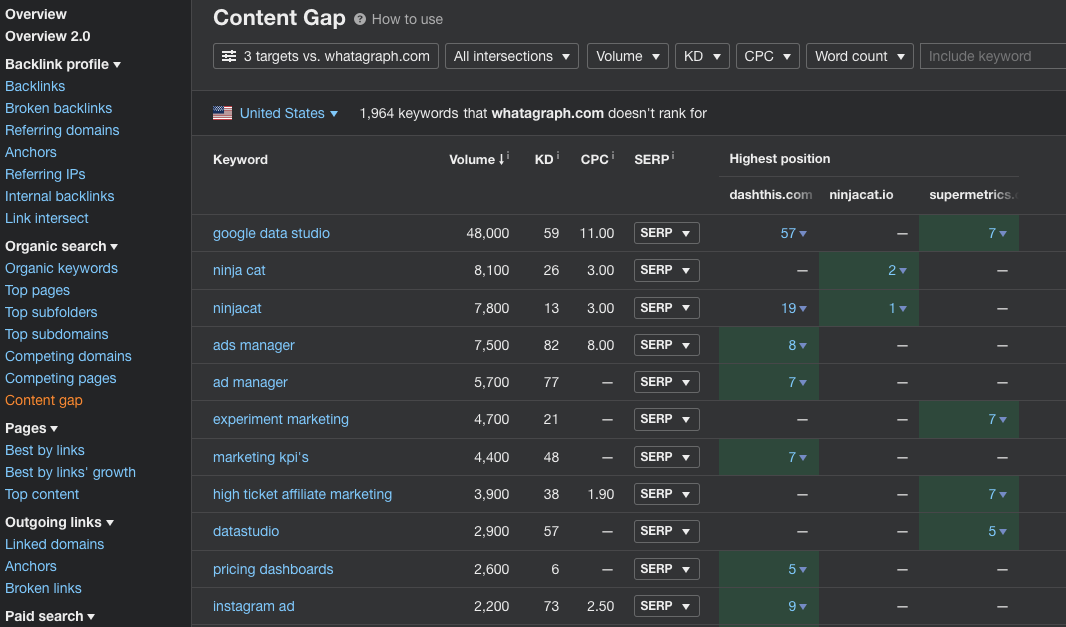Open Link intersect report
This screenshot has height=627, width=1066.
click(x=47, y=218)
